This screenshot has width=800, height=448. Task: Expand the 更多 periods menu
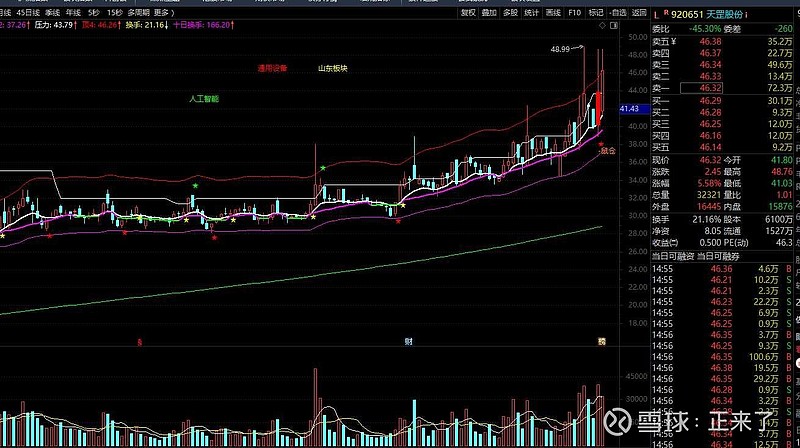pyautogui.click(x=163, y=13)
